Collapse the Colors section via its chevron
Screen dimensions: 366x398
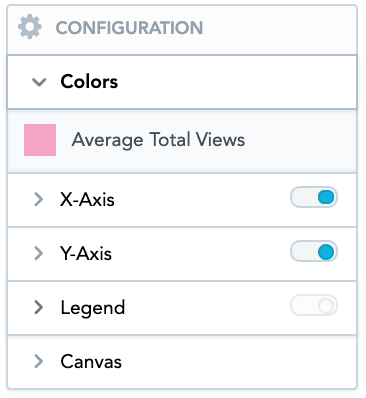click(39, 82)
